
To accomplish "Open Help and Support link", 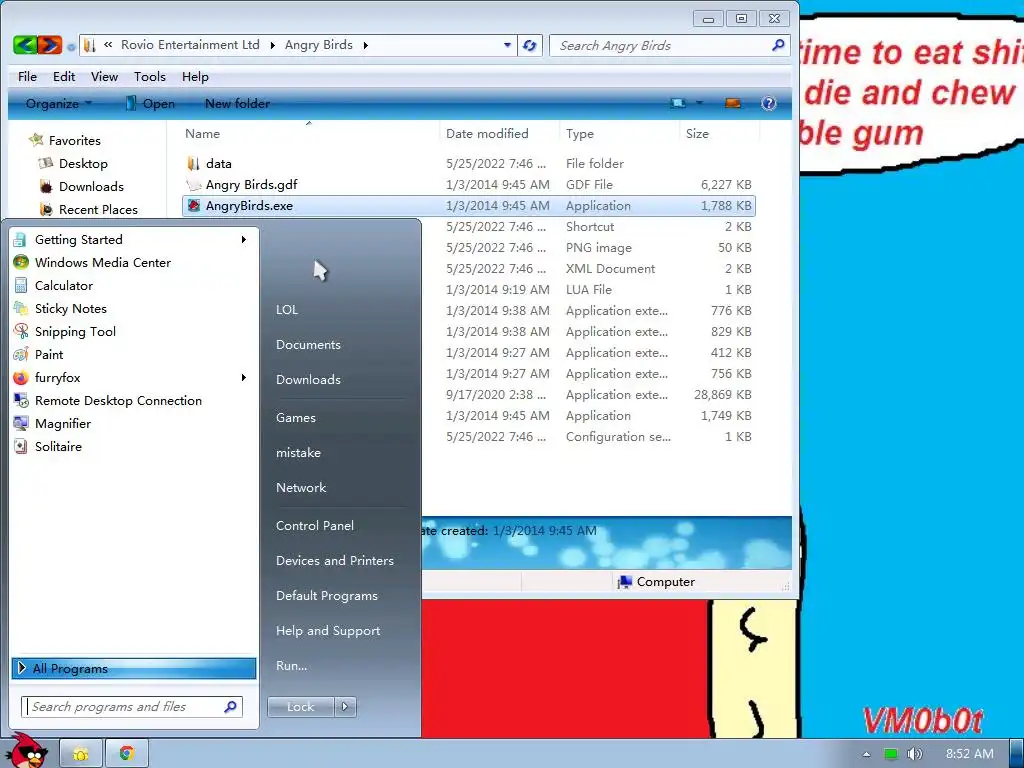I will (328, 630).
